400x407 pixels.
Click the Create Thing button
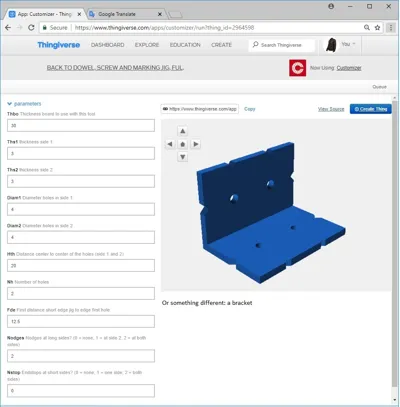point(370,109)
